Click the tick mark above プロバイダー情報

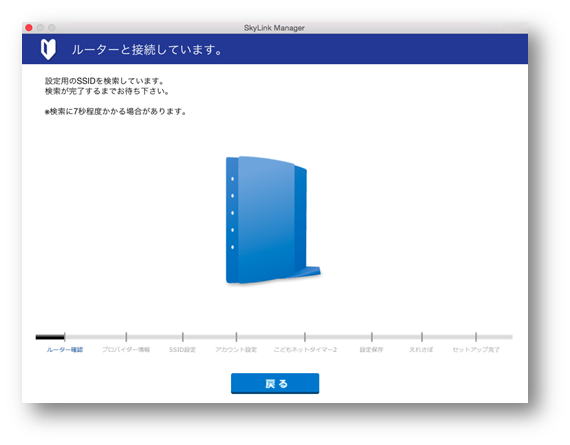126,337
